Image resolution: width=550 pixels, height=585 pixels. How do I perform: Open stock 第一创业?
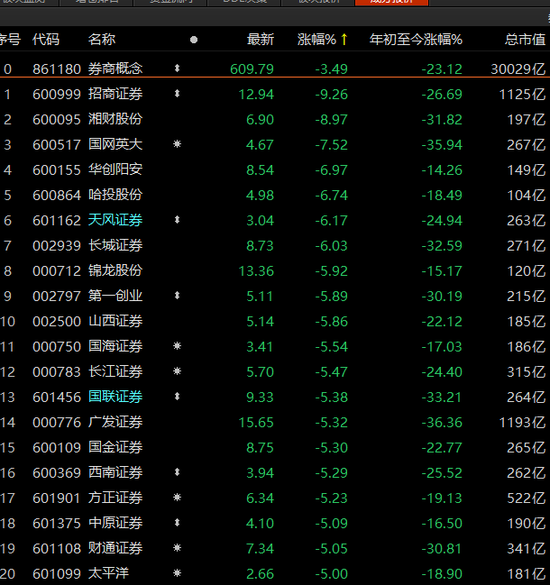point(115,296)
